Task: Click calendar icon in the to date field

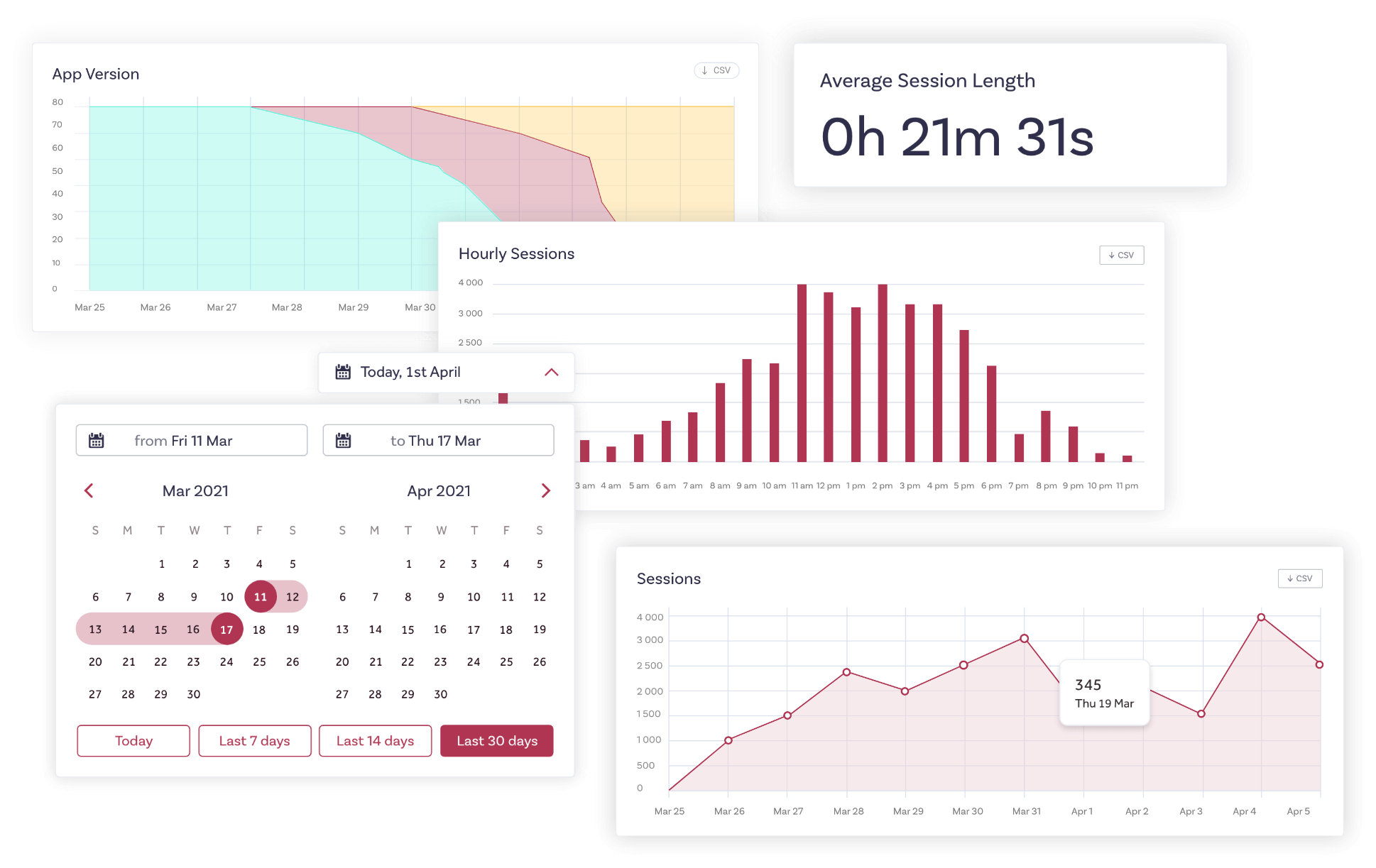Action: (343, 441)
